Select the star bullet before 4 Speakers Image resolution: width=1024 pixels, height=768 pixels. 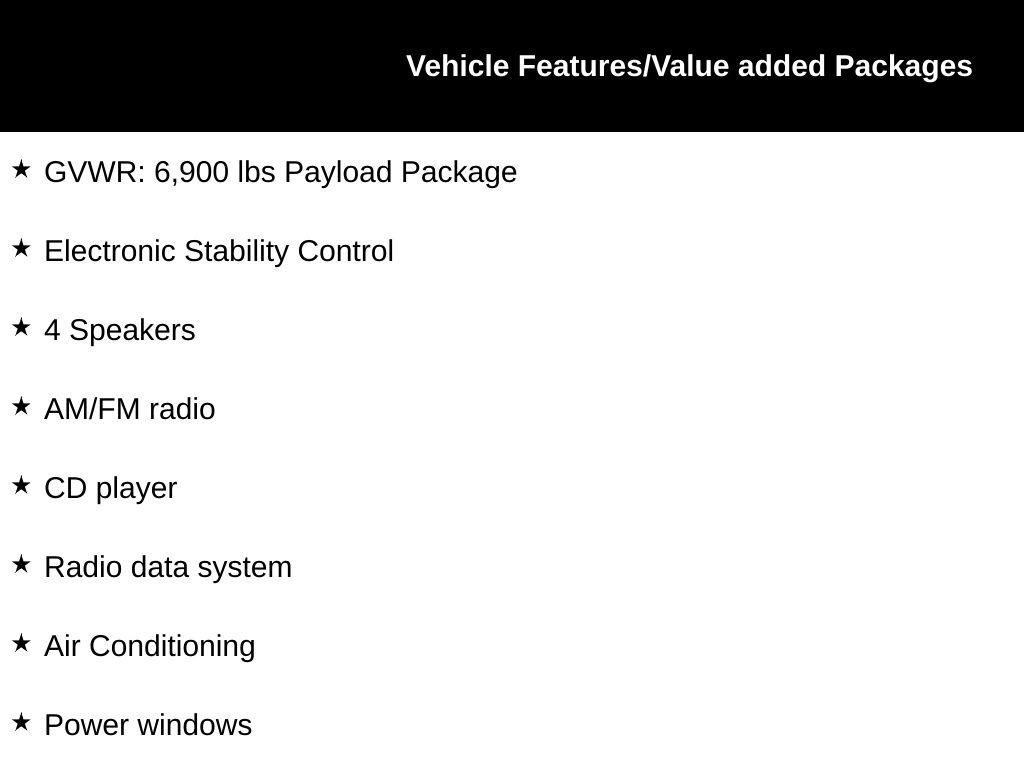point(21,327)
